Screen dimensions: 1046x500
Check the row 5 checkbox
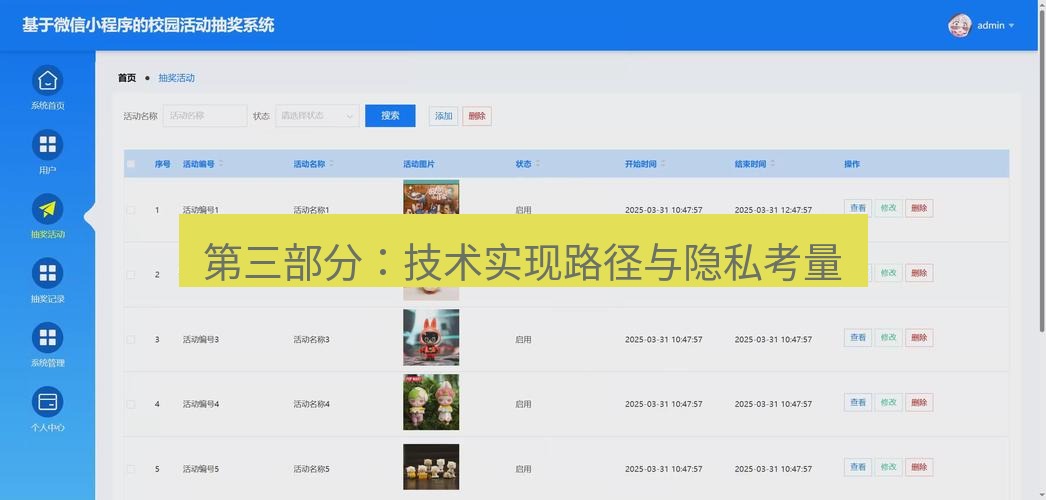131,469
